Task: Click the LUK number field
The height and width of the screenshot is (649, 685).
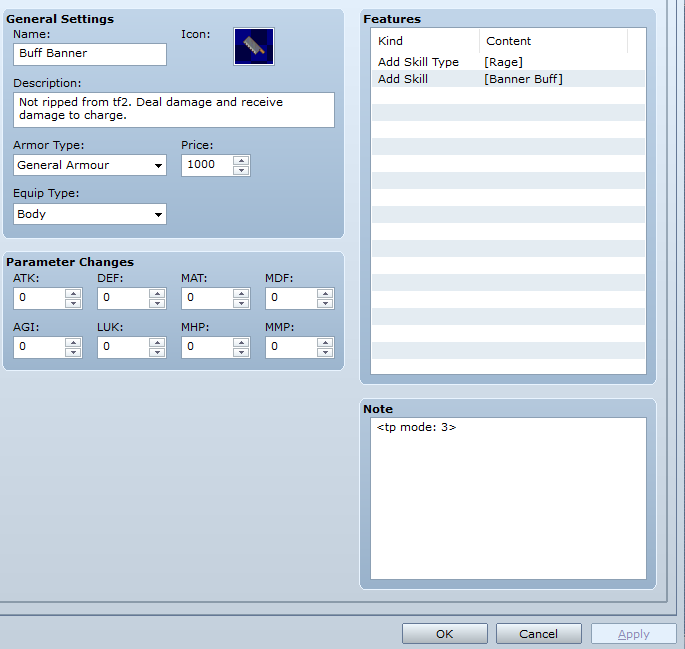Action: [123, 347]
